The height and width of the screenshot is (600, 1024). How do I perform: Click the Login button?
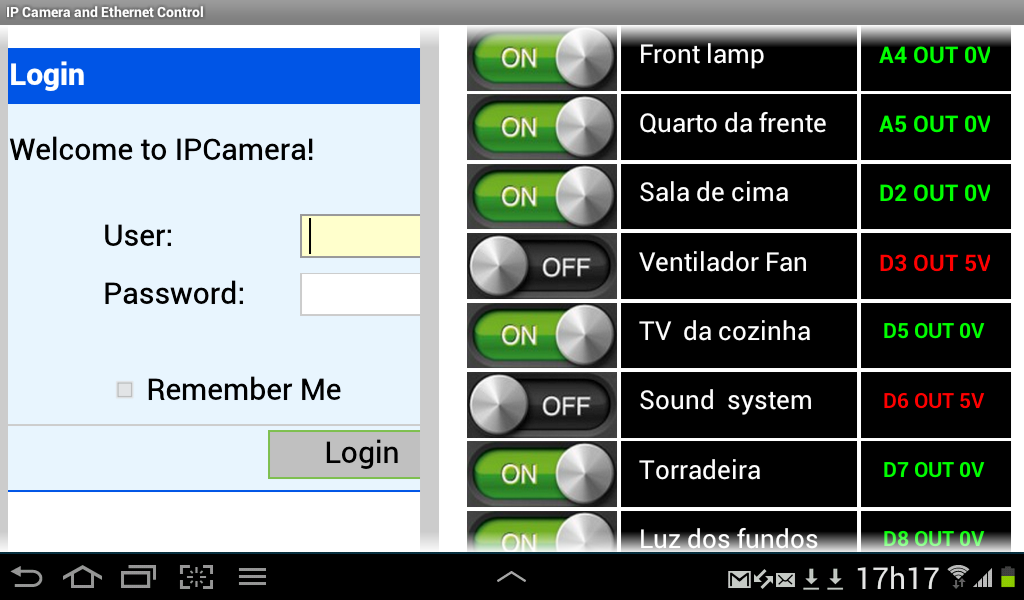[x=344, y=454]
